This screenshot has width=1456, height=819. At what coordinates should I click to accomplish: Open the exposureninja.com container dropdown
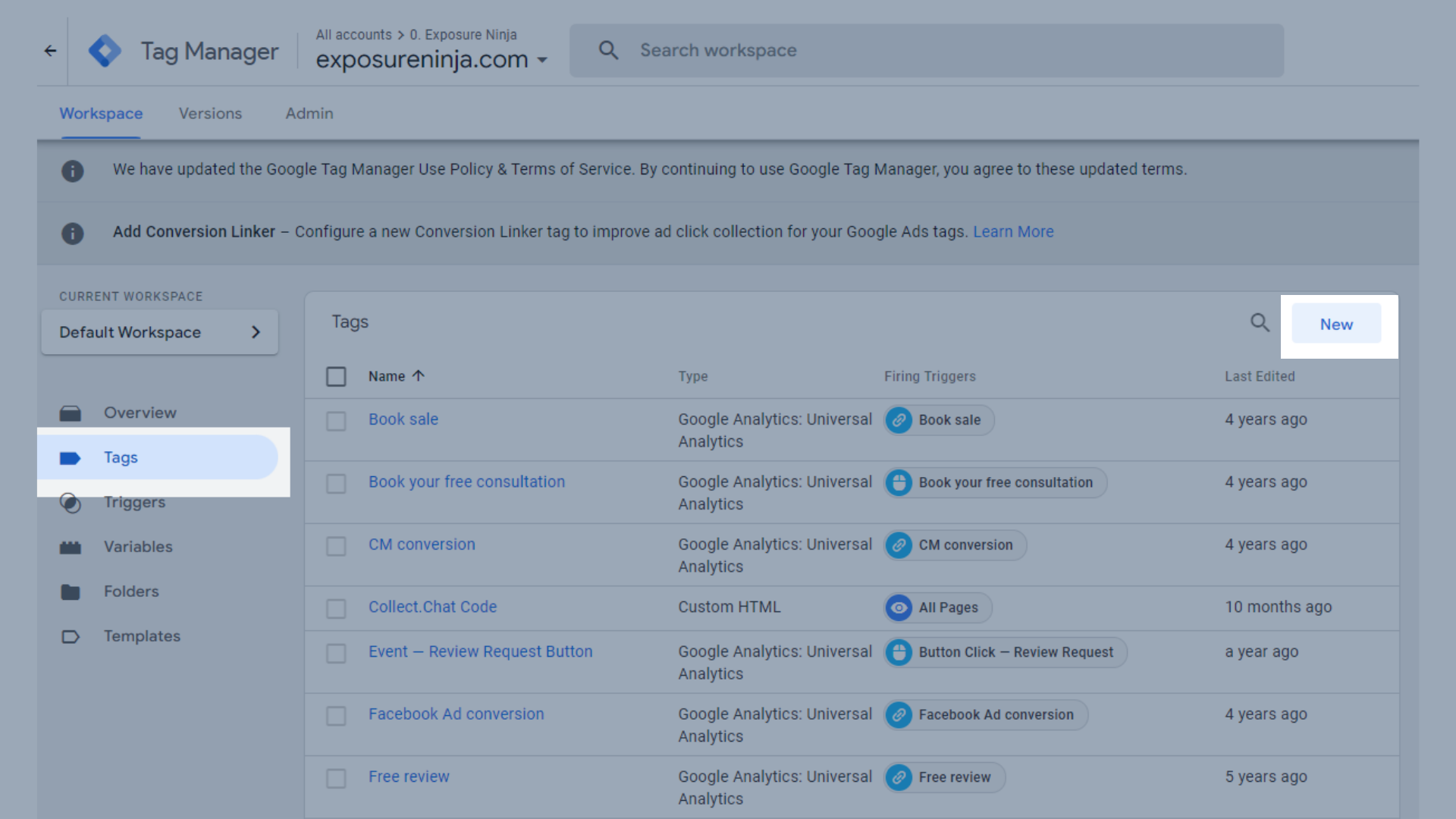tap(541, 60)
